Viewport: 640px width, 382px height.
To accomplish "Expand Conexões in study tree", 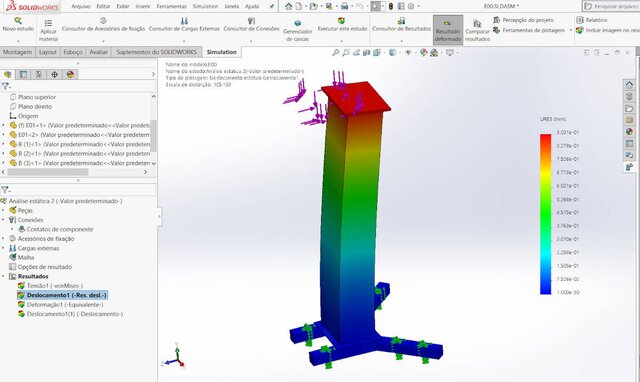I will coord(3,220).
